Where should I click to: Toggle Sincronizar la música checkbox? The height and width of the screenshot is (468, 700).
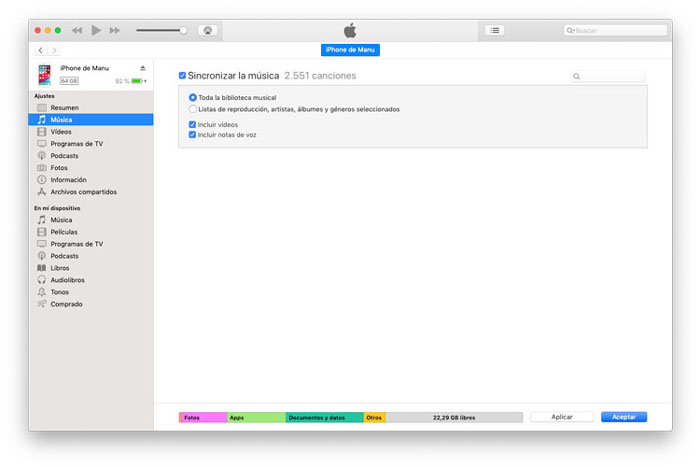[x=182, y=75]
